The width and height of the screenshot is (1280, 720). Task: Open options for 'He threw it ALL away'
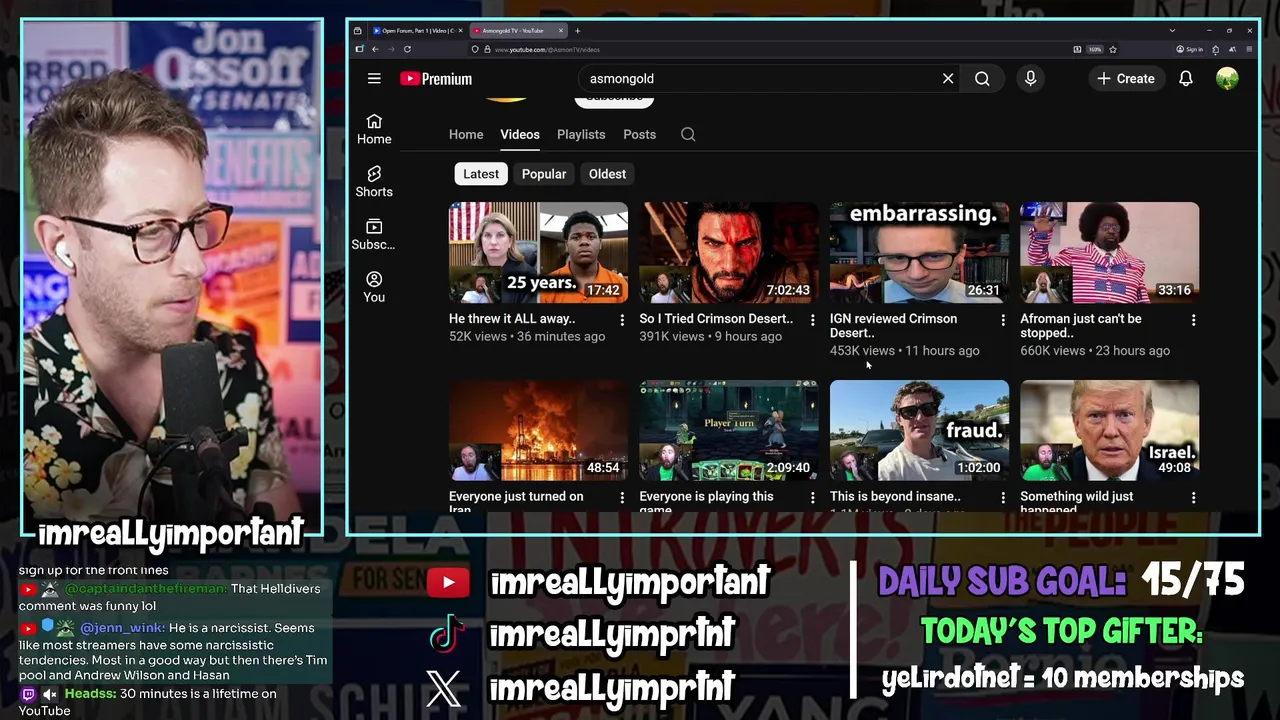pyautogui.click(x=622, y=320)
